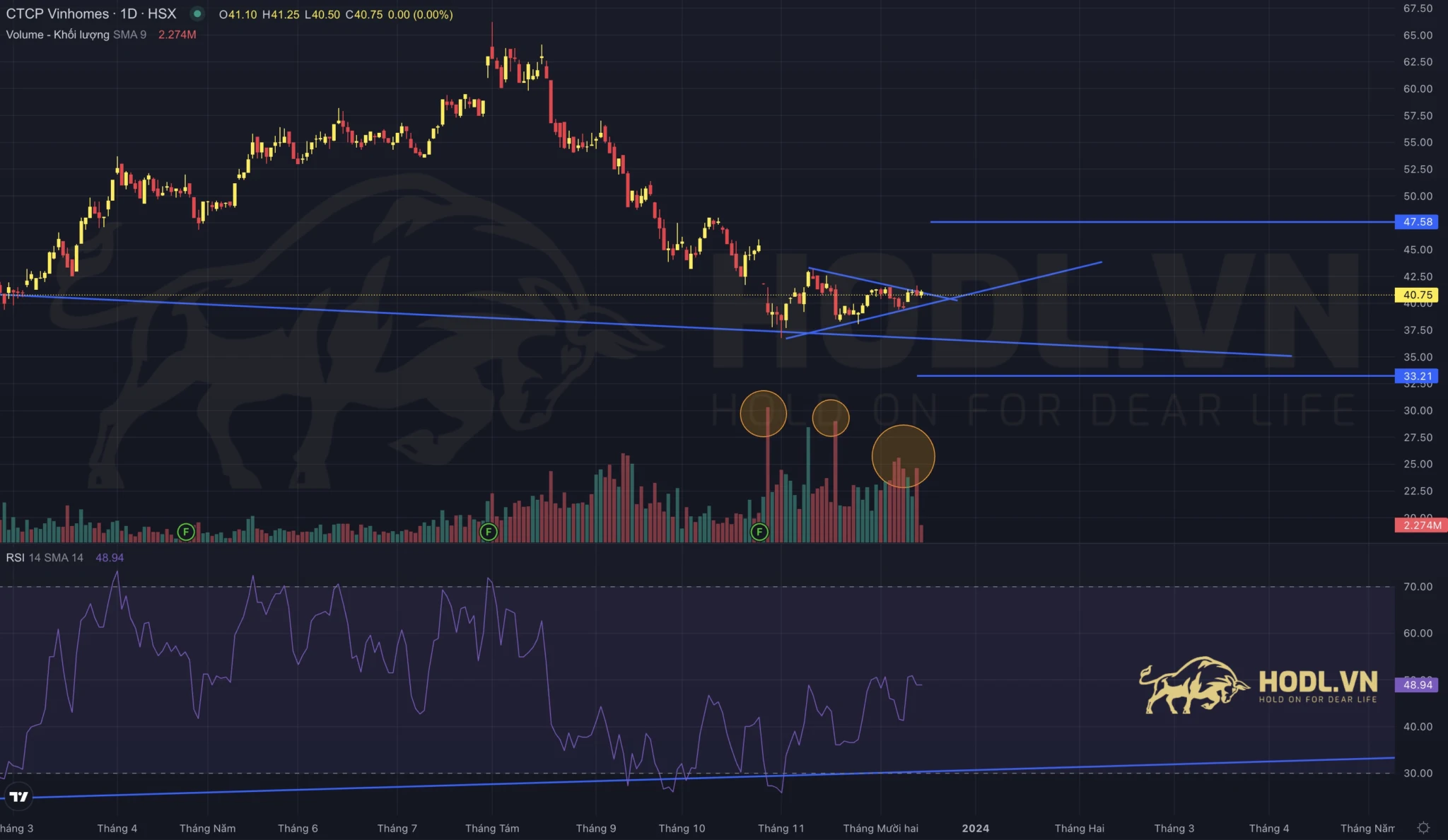The height and width of the screenshot is (840, 1448).
Task: Click the yellow 40.75 current price label
Action: point(1417,295)
